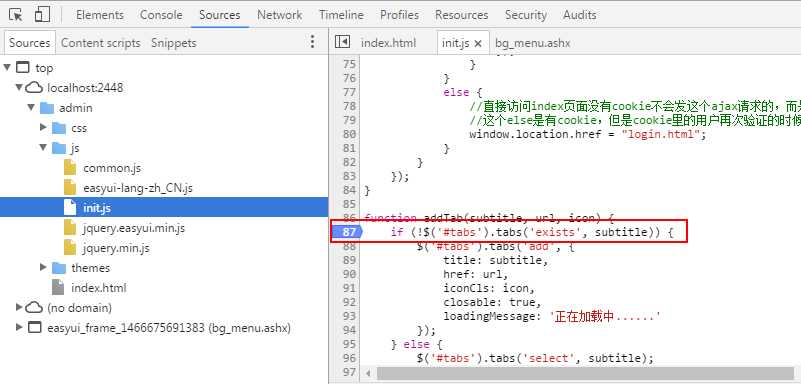Click the themes folder icon

tap(59, 268)
